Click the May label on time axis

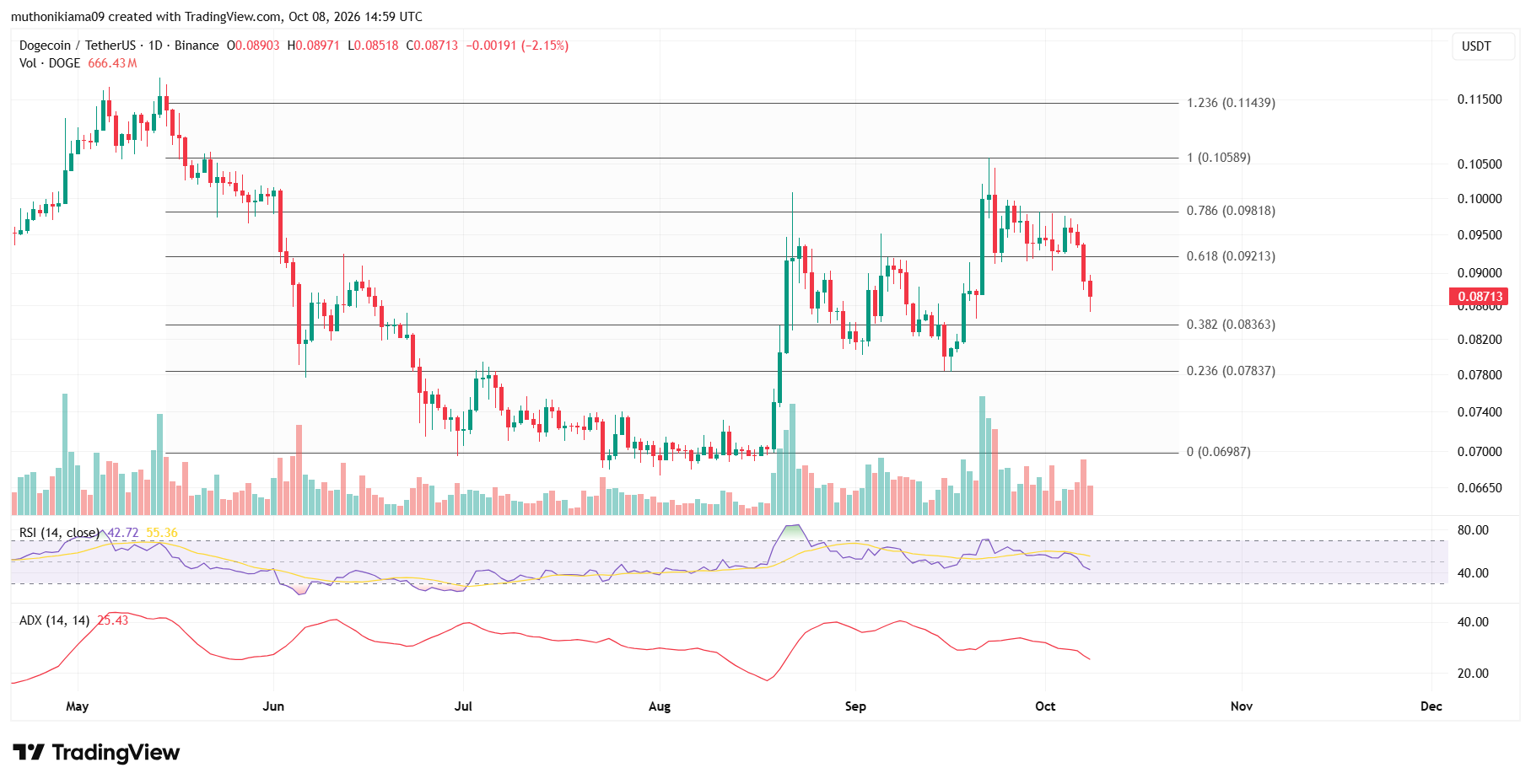[x=77, y=706]
